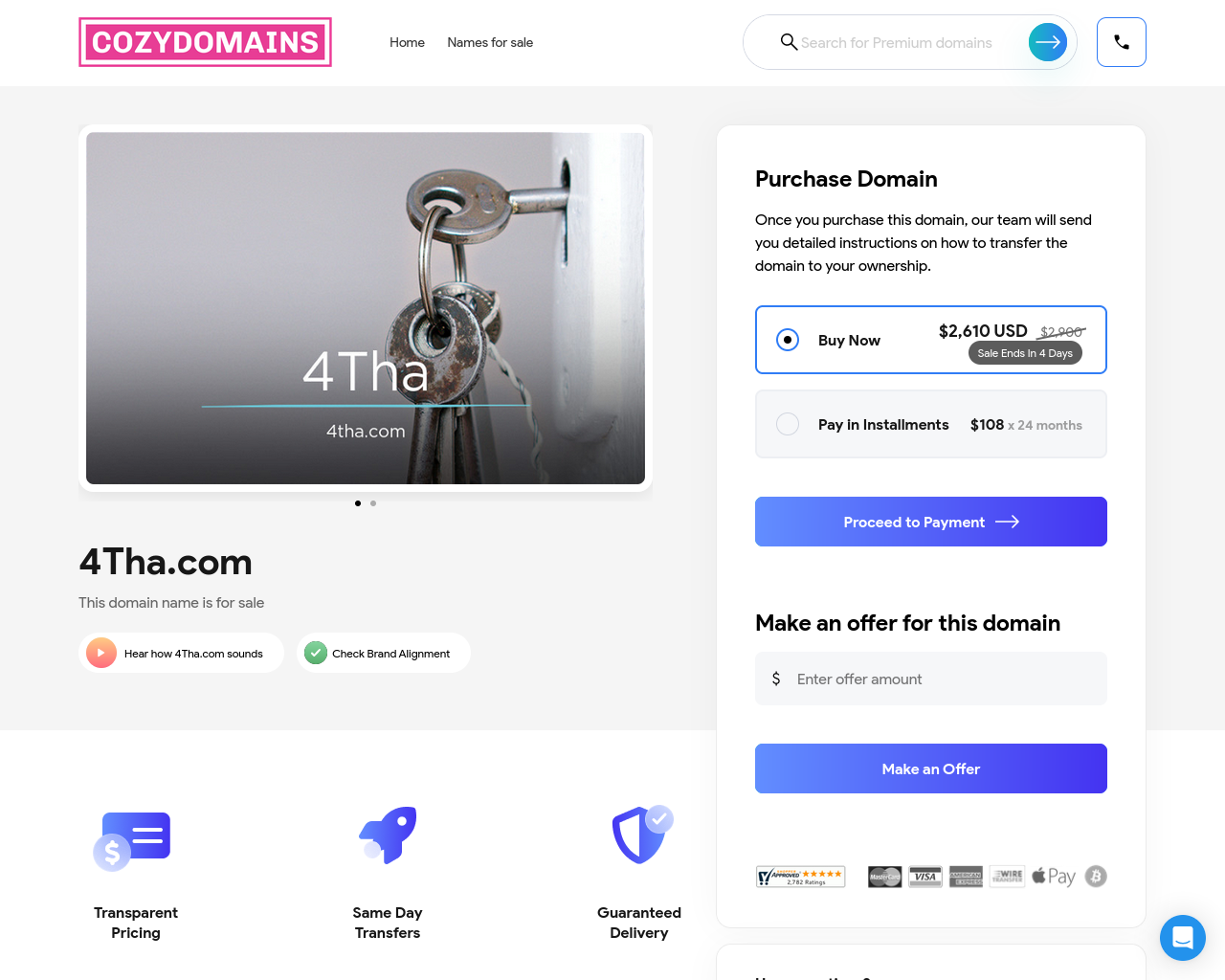Open the Home menu item
Screen dimensions: 1225x980
point(407,42)
